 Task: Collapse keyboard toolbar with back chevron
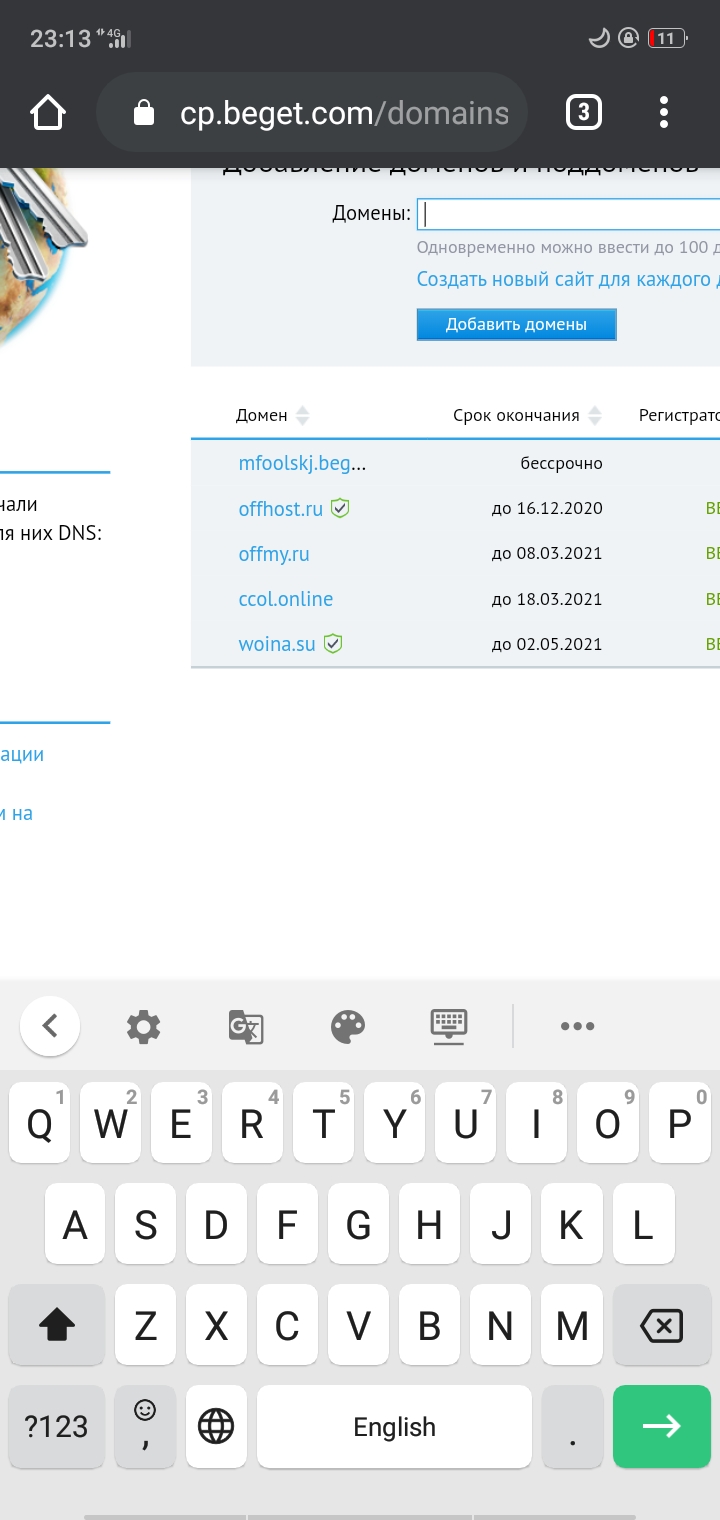click(50, 1026)
